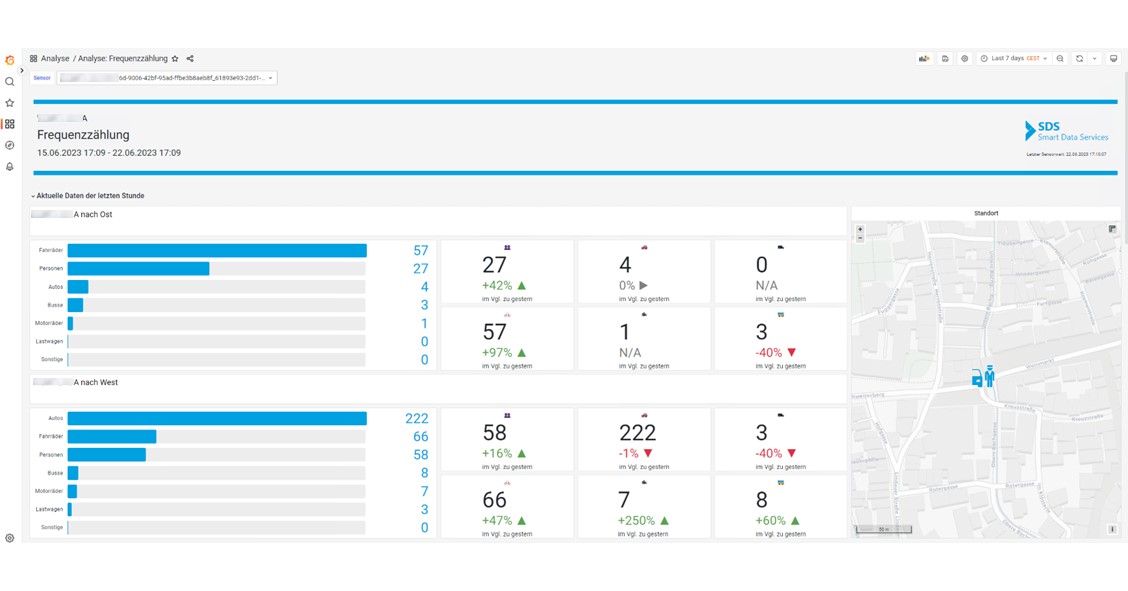The height and width of the screenshot is (591, 1128).
Task: Open search from the sidebar magnifier
Action: 10,82
